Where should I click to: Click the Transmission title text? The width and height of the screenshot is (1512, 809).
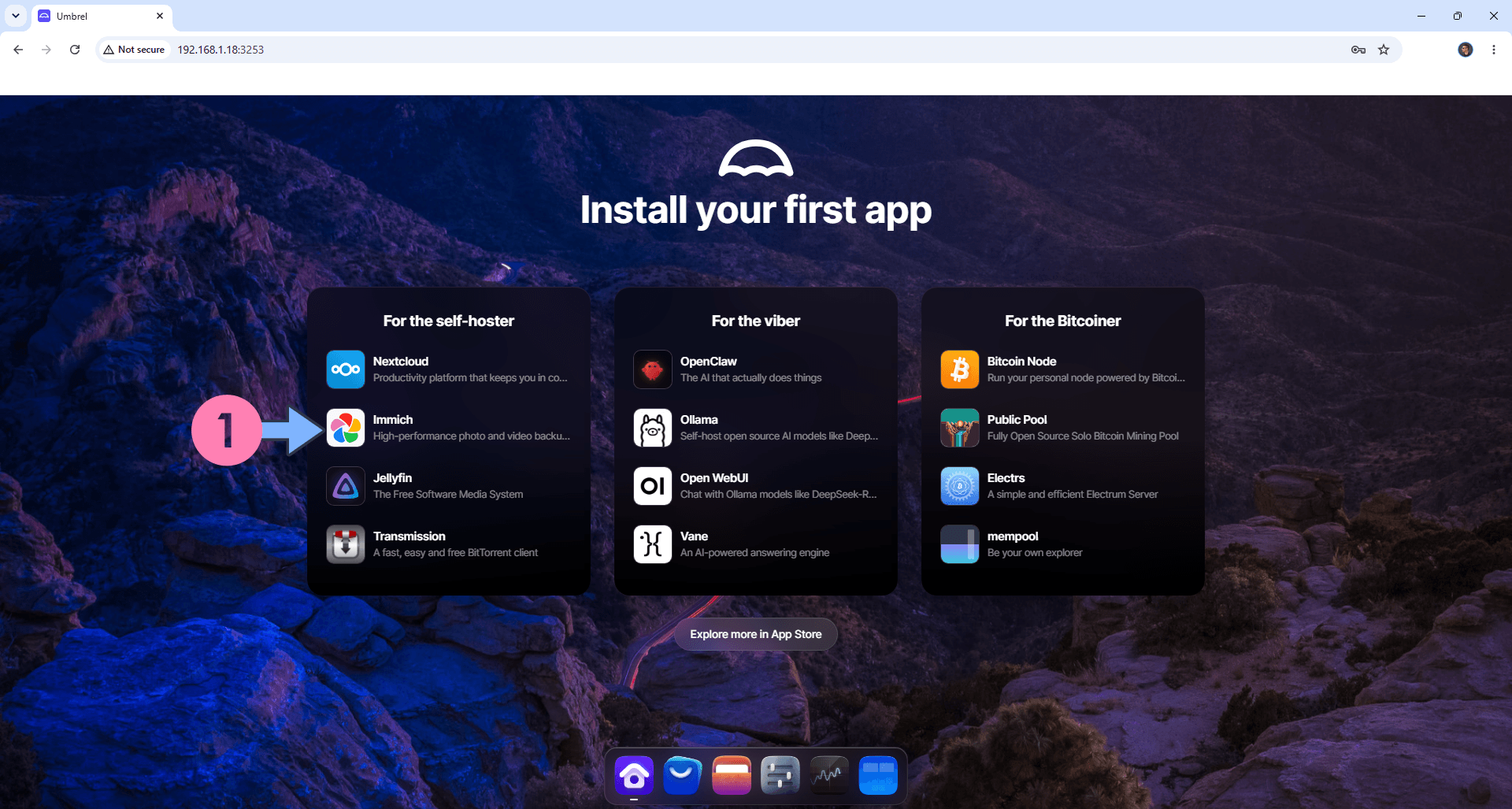pyautogui.click(x=409, y=536)
